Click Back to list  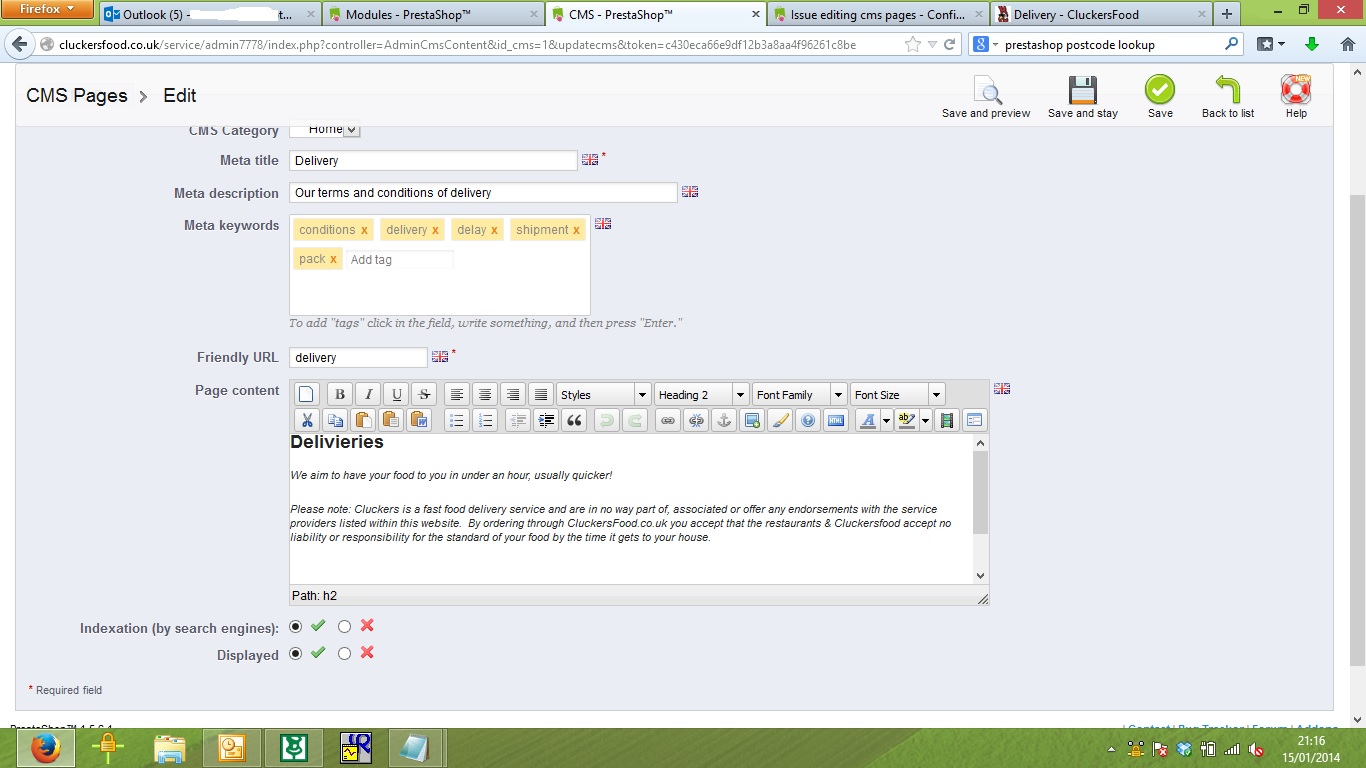(x=1228, y=97)
